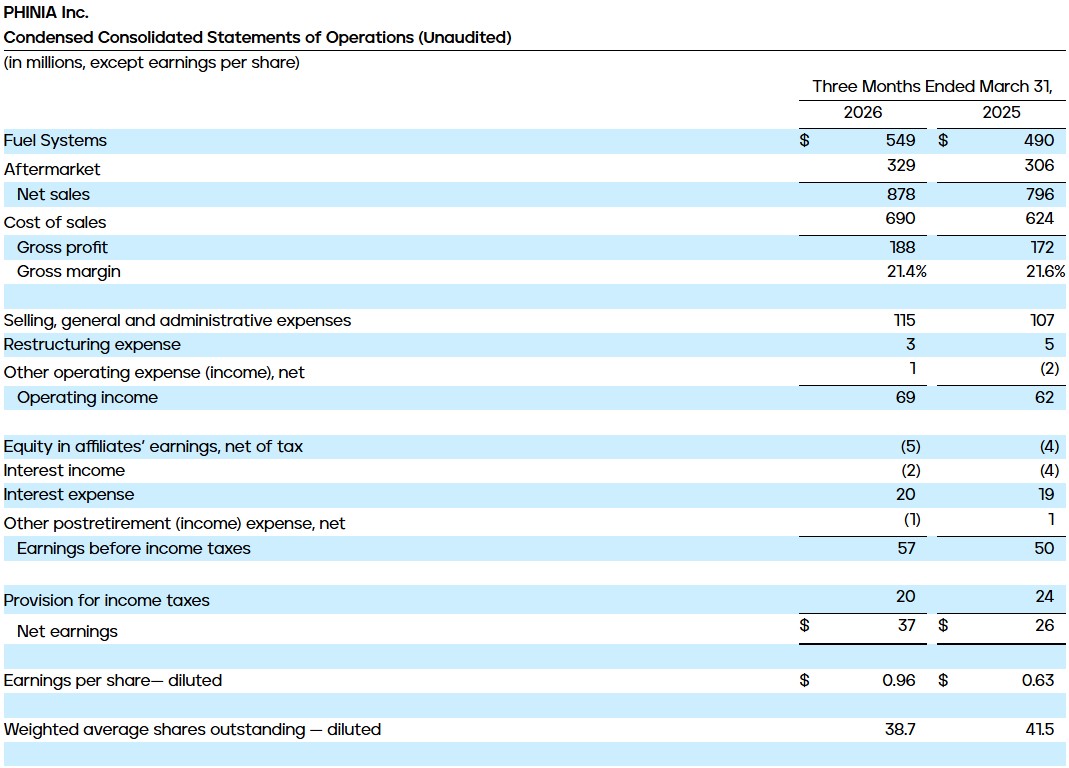The height and width of the screenshot is (768, 1069).
Task: Click Provision for income taxes value 24
Action: pos(1044,597)
